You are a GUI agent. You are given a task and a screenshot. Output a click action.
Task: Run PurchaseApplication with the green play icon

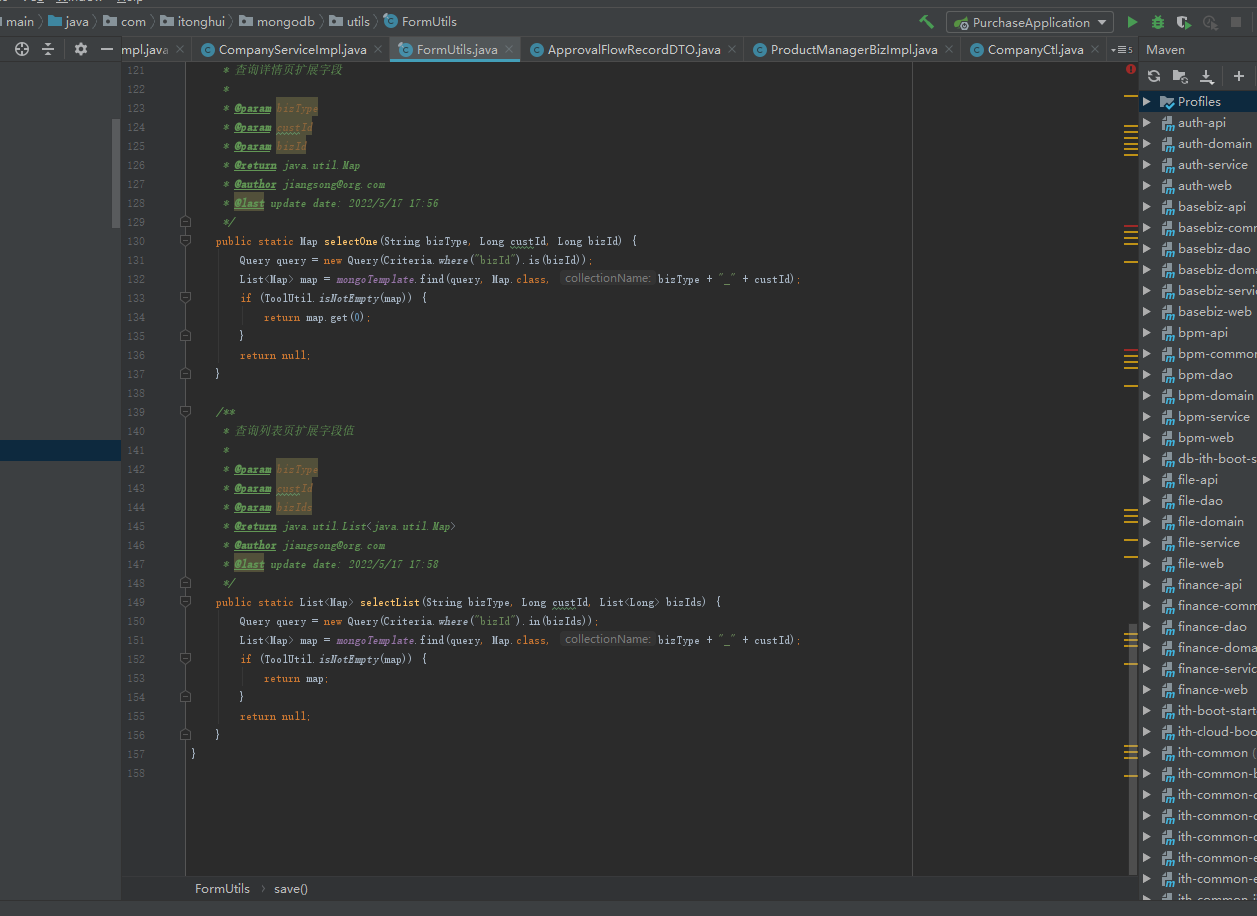pyautogui.click(x=1132, y=22)
